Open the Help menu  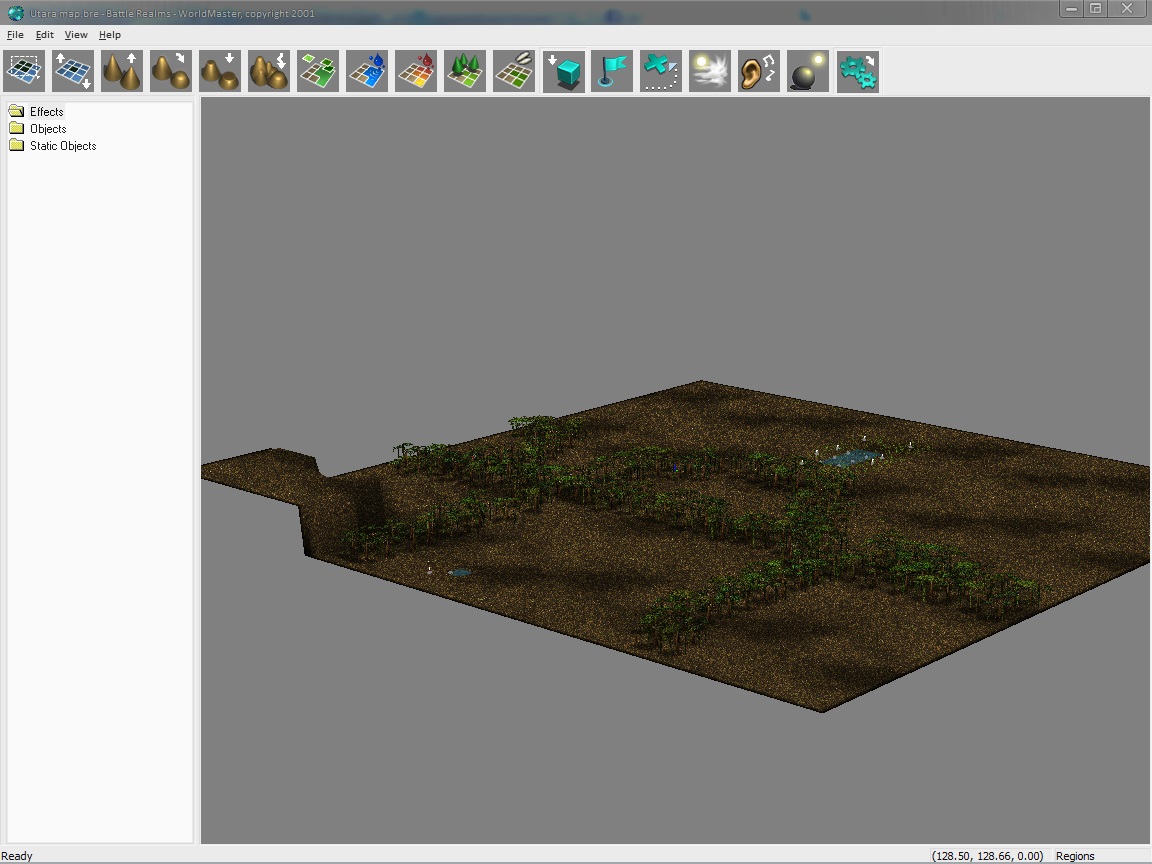(109, 35)
